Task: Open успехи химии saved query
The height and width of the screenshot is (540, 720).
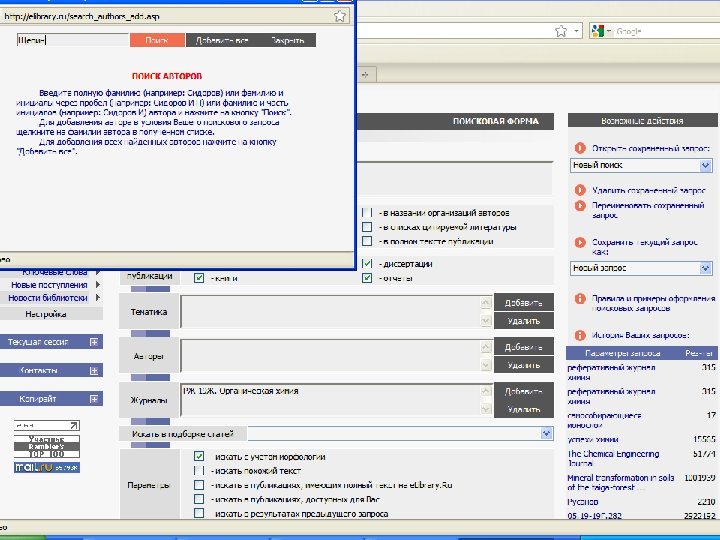Action: click(x=592, y=439)
